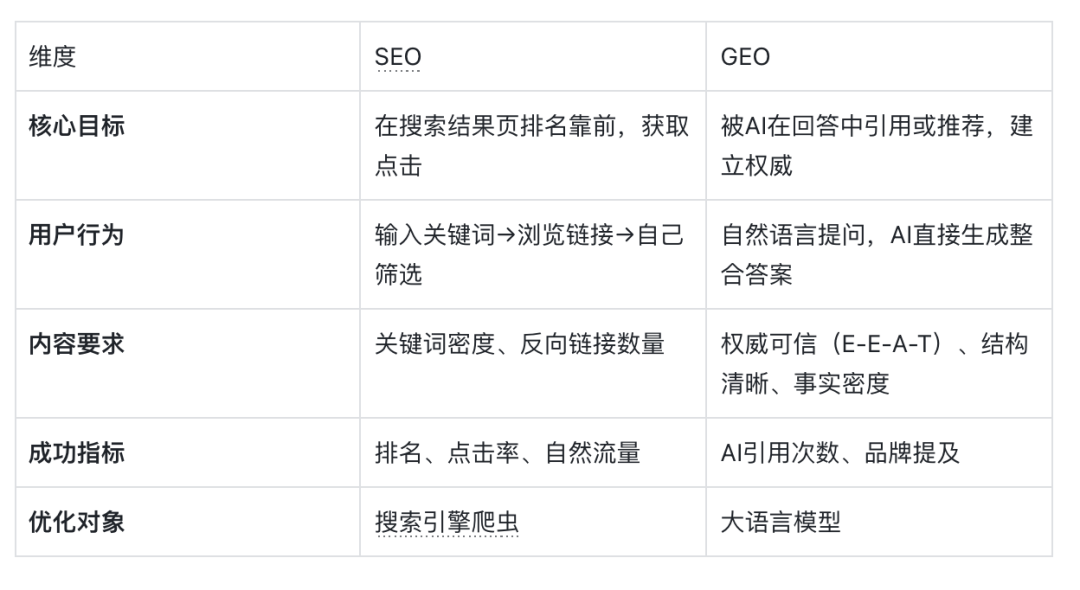Select the 维度 header cell
This screenshot has width=1080, height=590.
[x=187, y=56]
